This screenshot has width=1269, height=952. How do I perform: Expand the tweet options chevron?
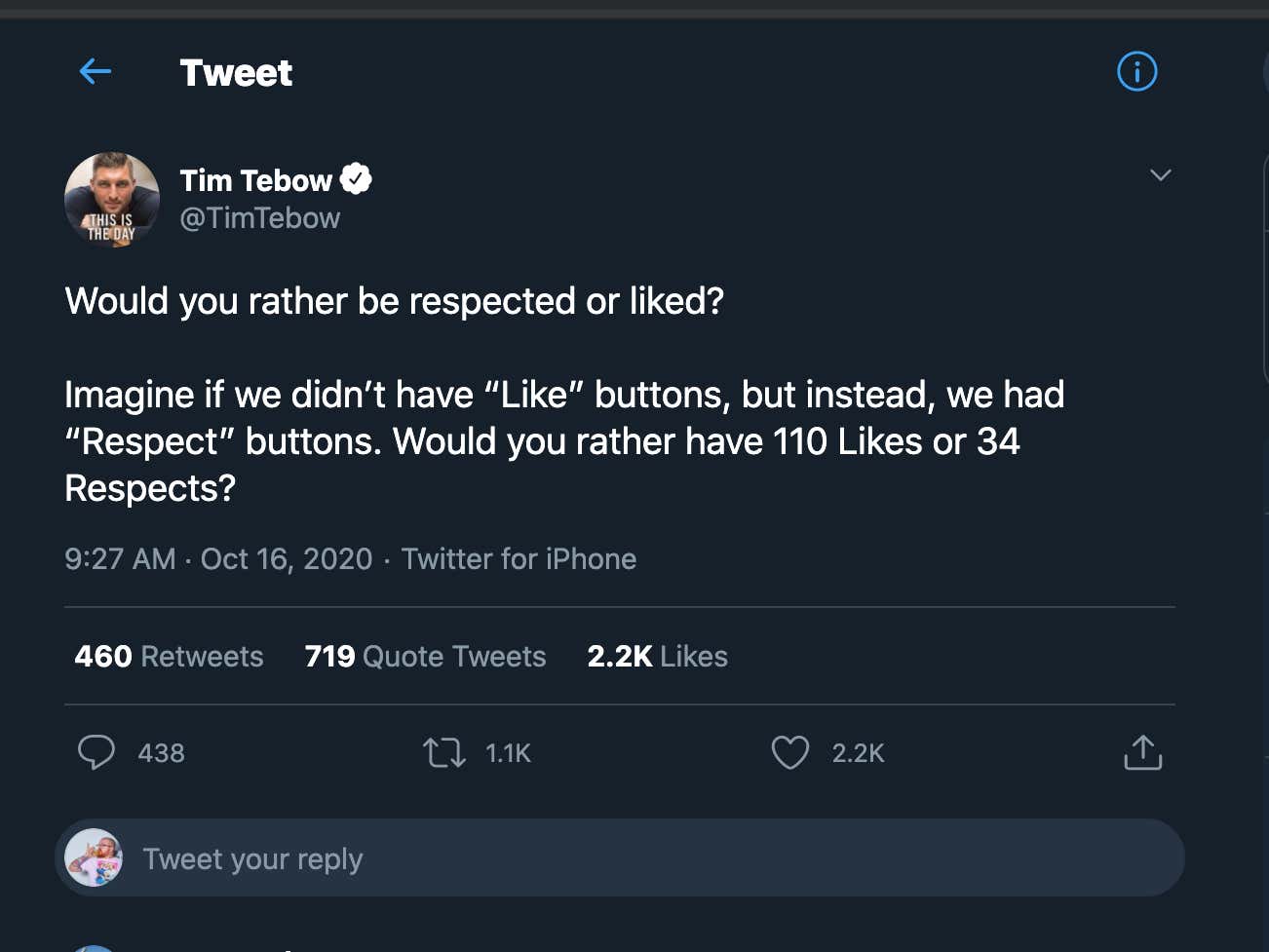1160,175
